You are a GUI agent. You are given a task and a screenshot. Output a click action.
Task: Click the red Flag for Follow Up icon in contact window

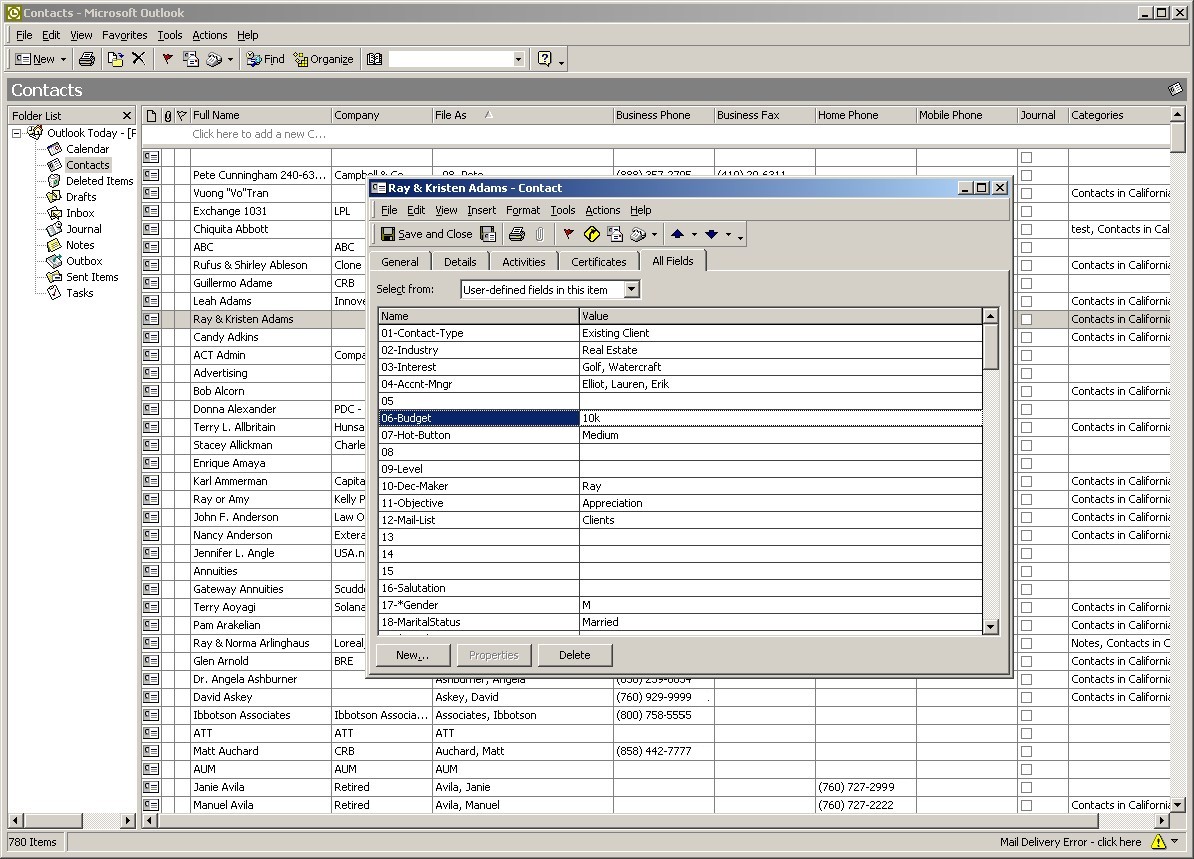pos(568,234)
